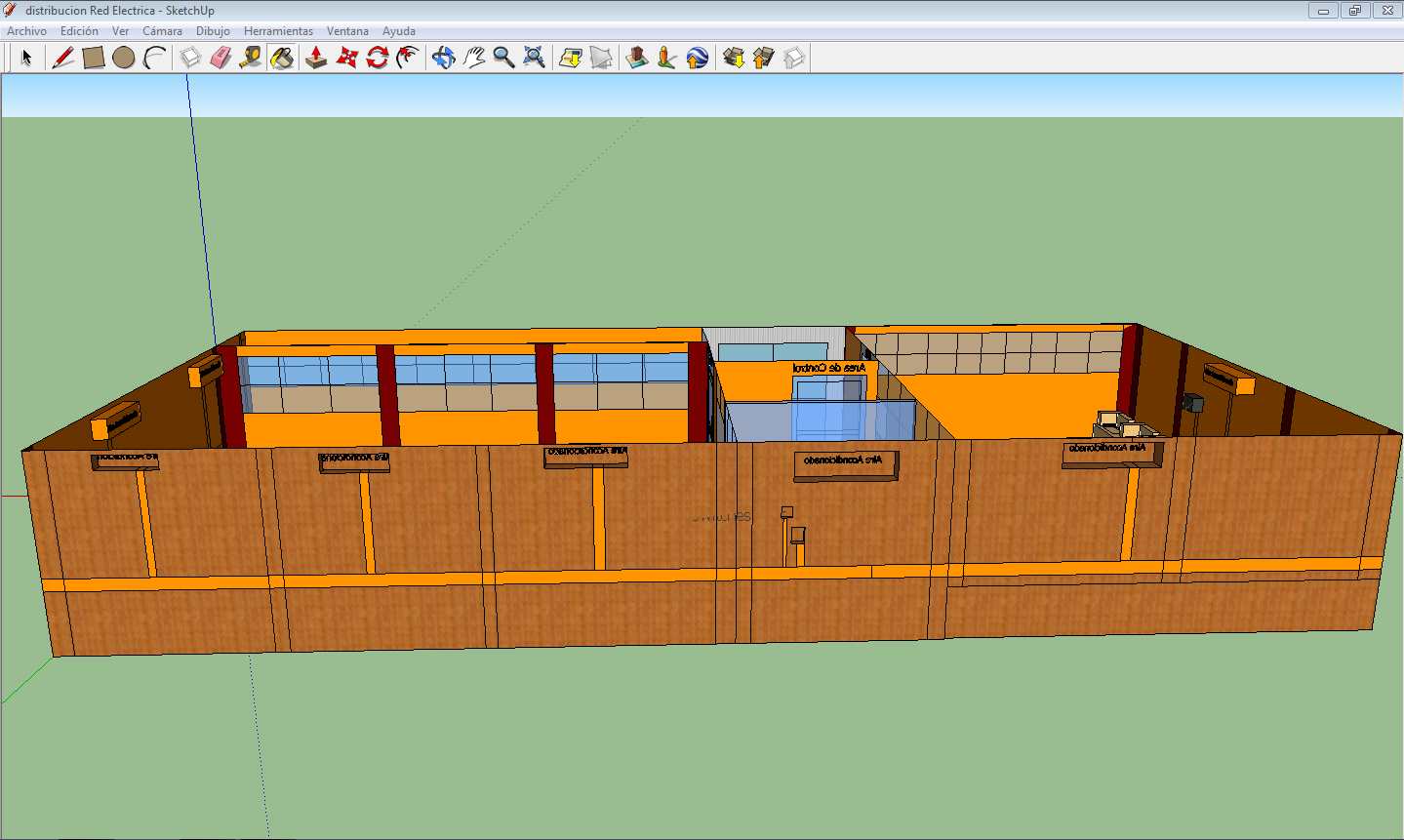Screen dimensions: 1404x840
Task: Switch to the Orbit camera tool
Action: 444,57
